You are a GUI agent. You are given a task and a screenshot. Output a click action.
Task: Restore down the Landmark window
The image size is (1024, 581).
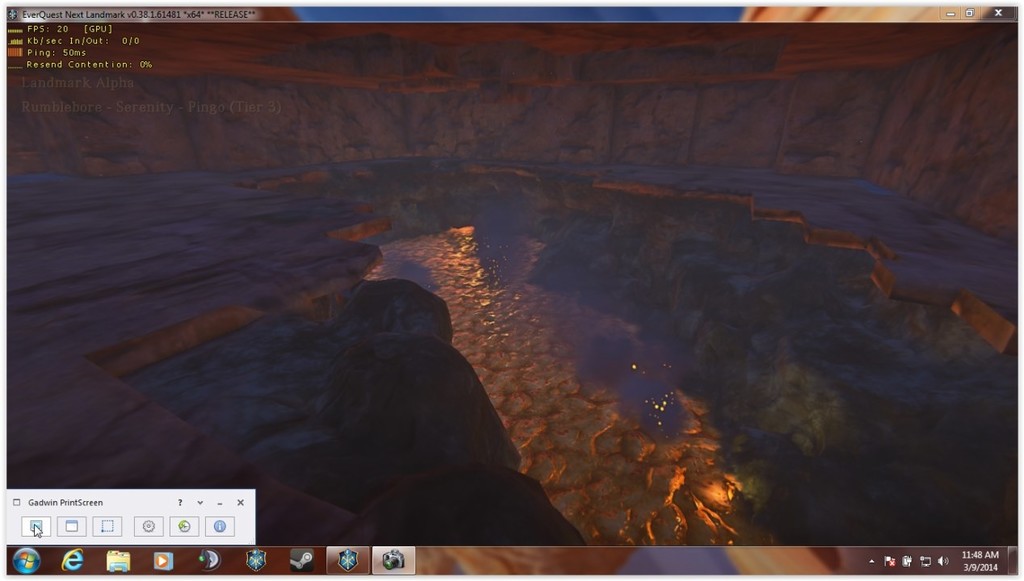coord(970,14)
